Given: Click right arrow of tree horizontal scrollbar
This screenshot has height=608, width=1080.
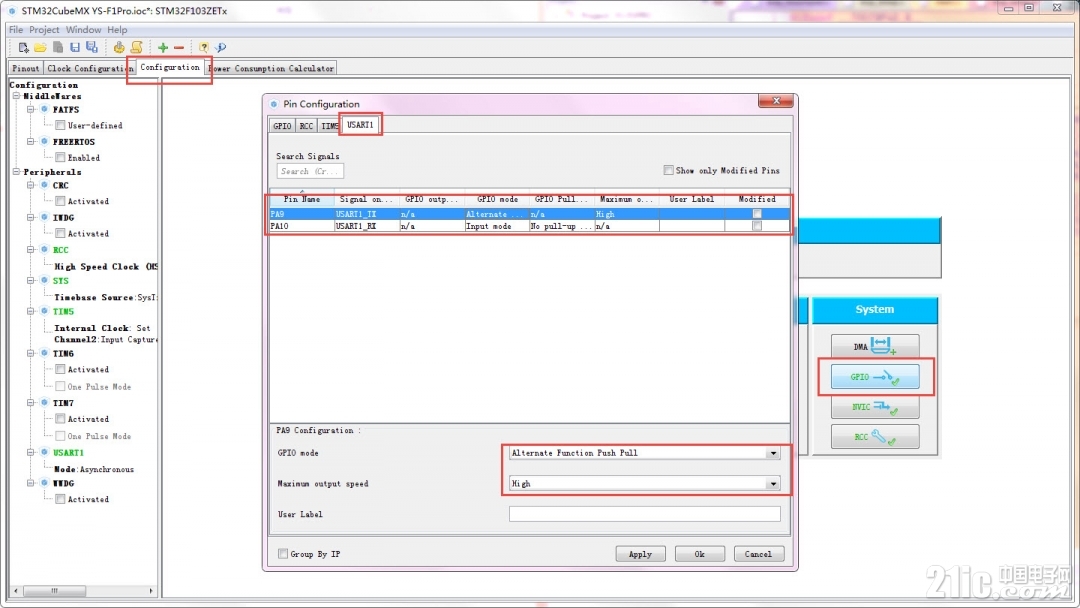Looking at the screenshot, I should [x=151, y=591].
